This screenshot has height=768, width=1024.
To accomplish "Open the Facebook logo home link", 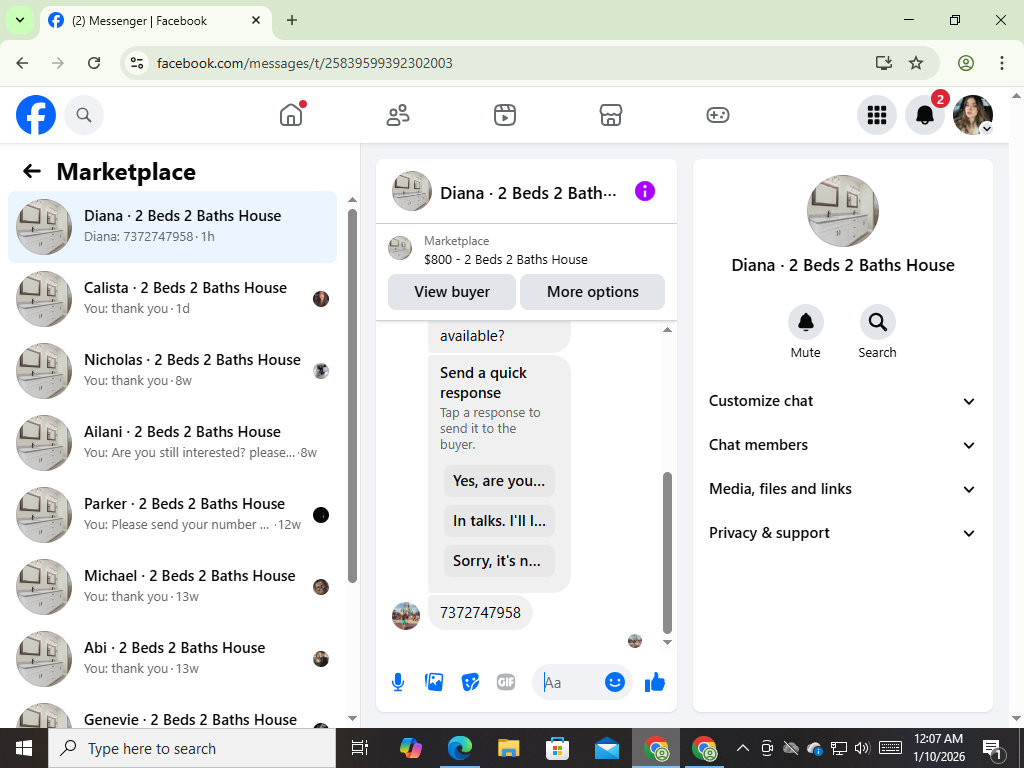I will click(x=36, y=115).
